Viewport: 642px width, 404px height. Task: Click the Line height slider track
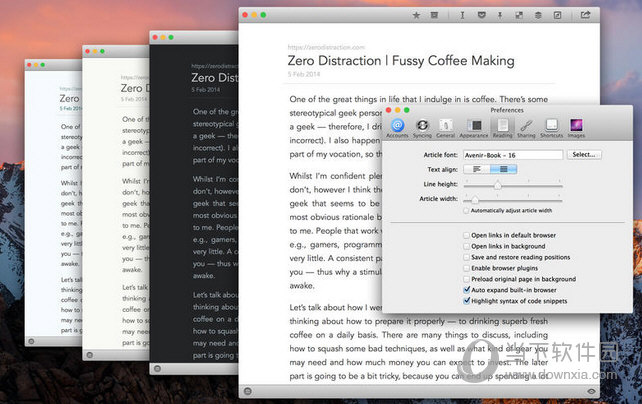(x=513, y=185)
